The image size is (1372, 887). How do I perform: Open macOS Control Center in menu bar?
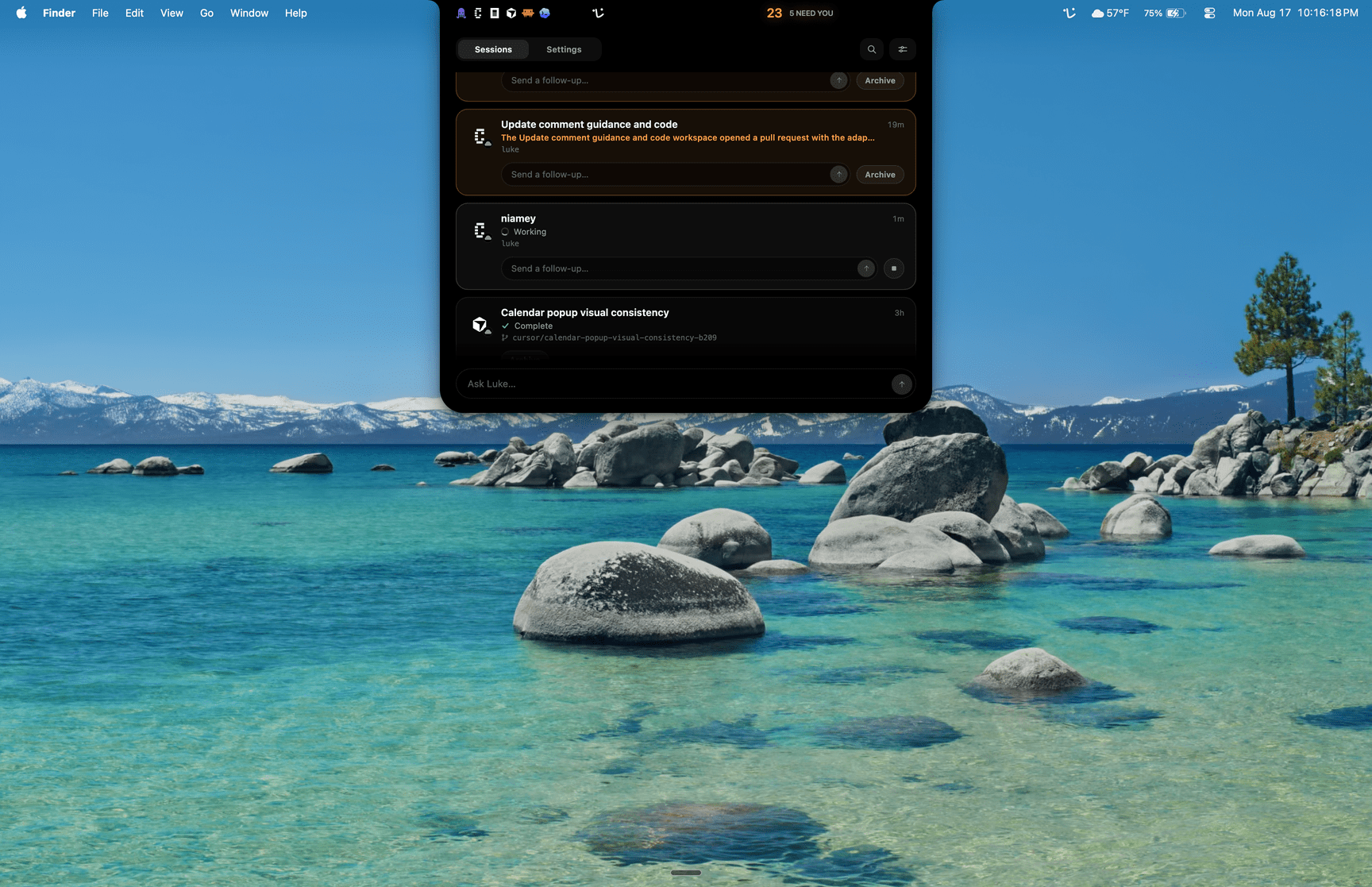tap(1209, 13)
